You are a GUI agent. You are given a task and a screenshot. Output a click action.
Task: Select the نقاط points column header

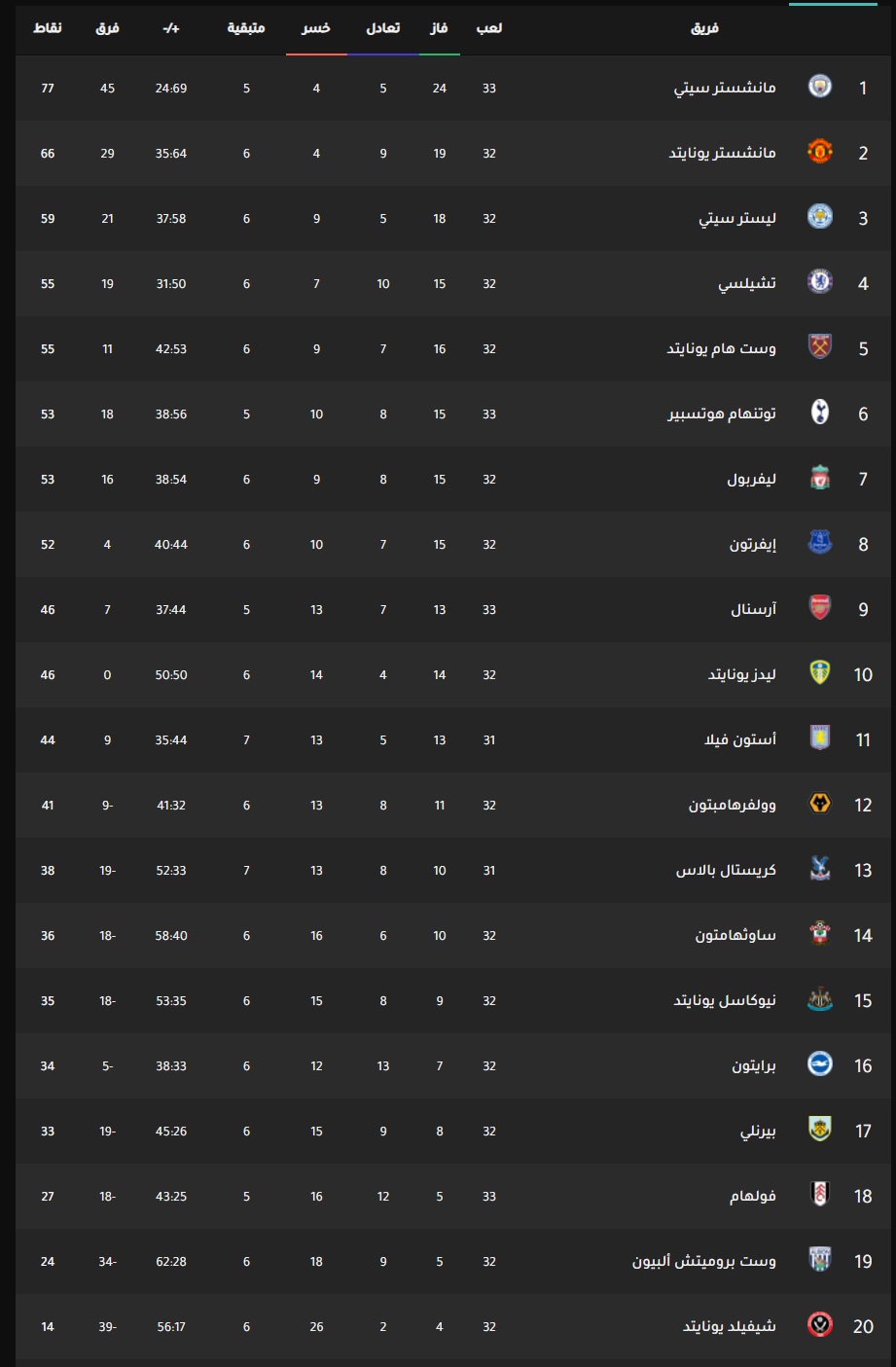coord(48,28)
